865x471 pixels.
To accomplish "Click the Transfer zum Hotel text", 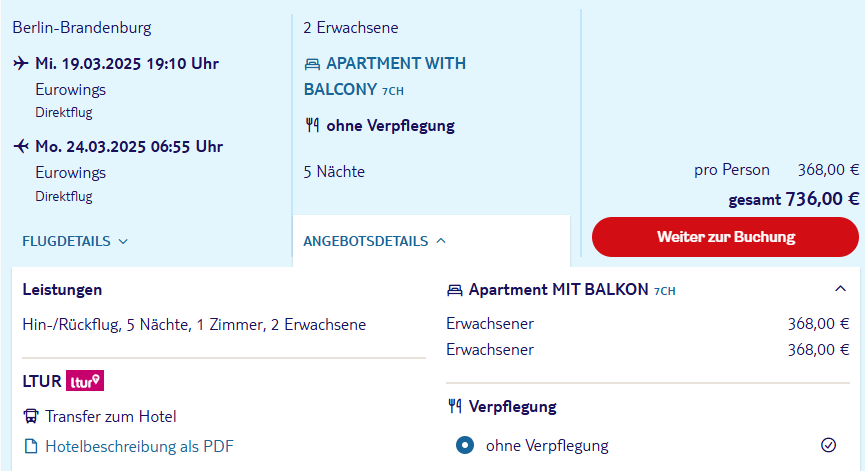I will pyautogui.click(x=111, y=416).
